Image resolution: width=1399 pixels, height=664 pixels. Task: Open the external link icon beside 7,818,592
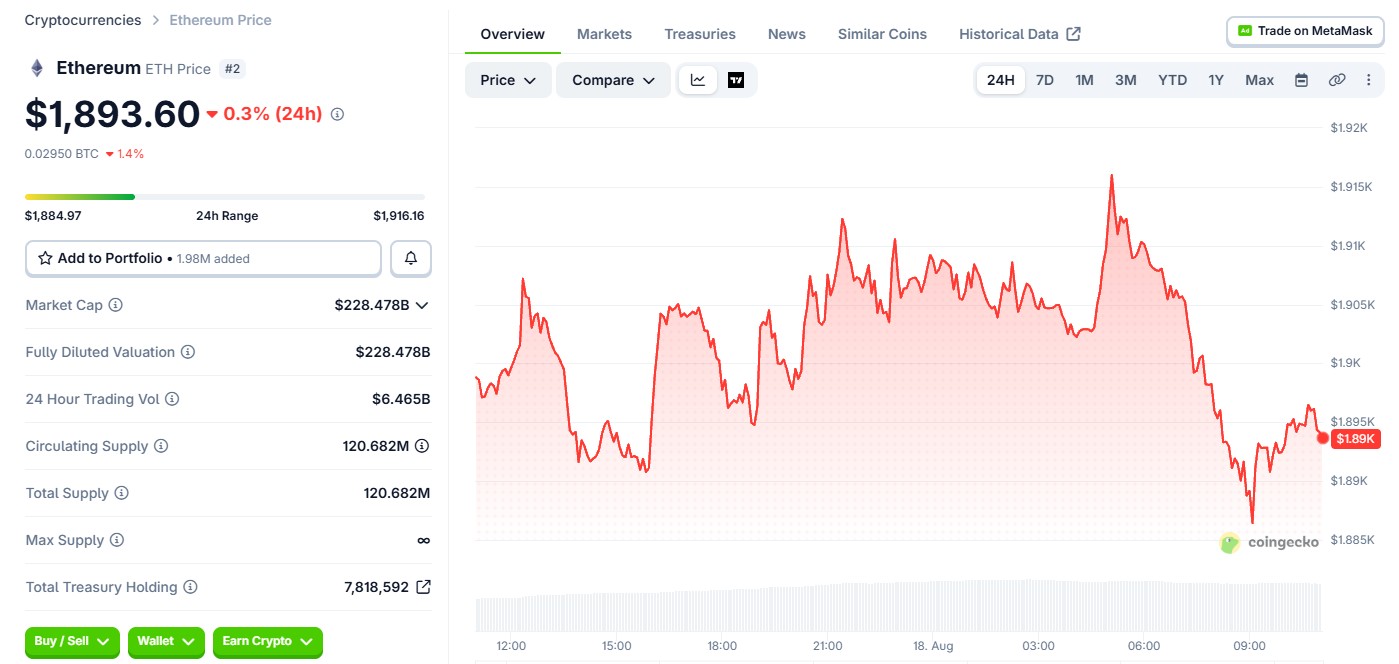(x=423, y=587)
